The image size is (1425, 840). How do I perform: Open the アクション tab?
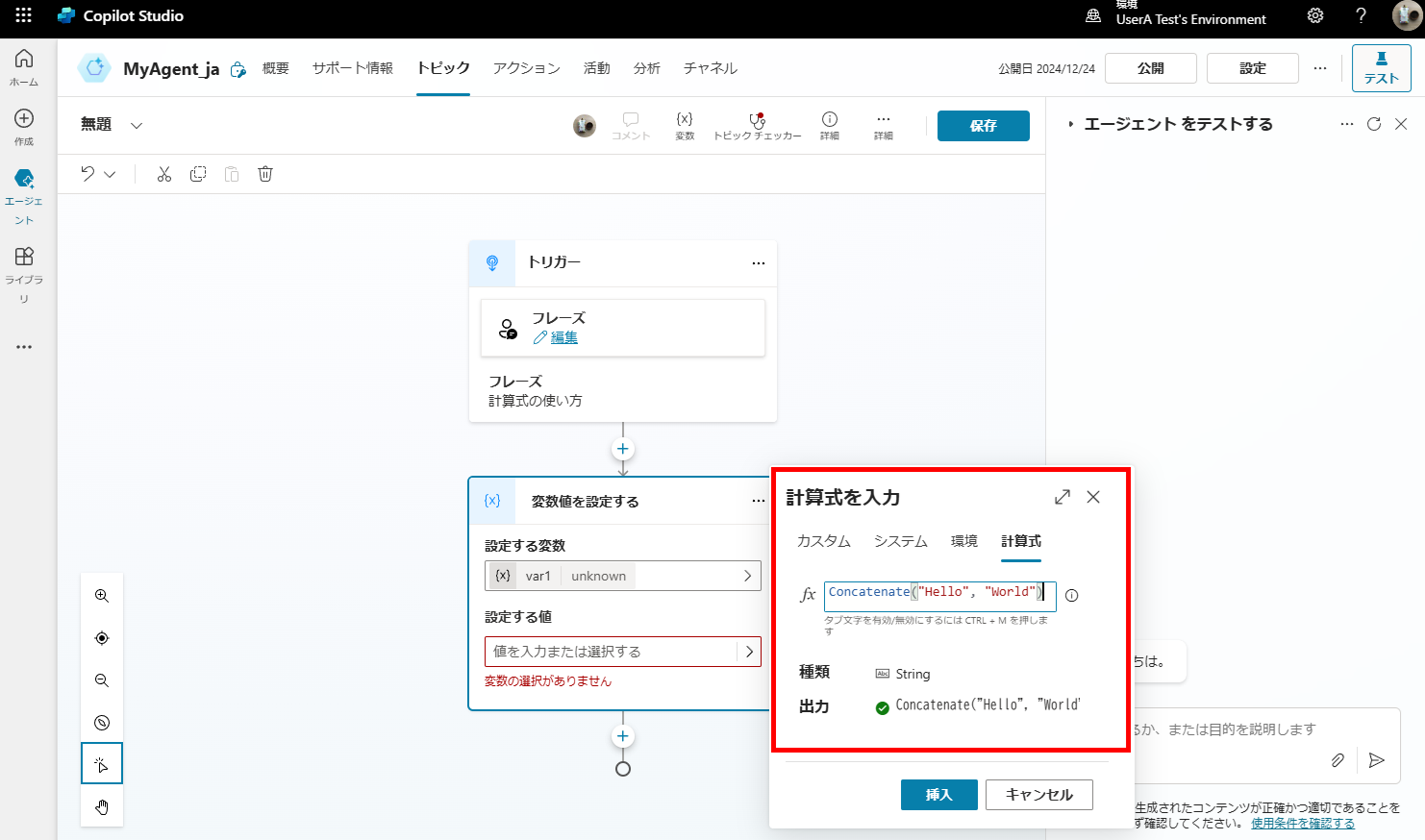click(x=526, y=68)
